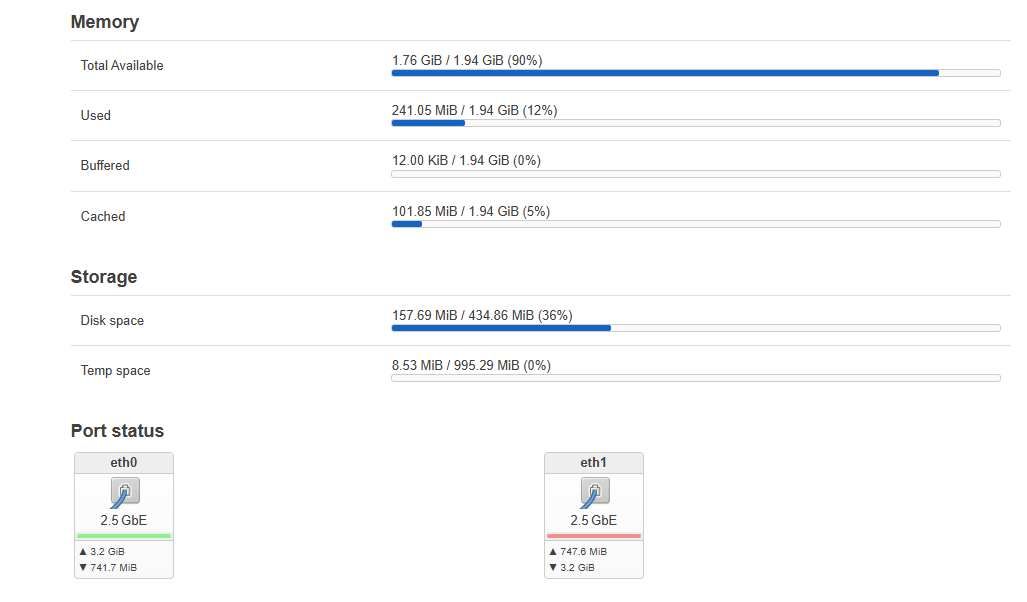Click the eth0 ethernet port icon
The width and height of the screenshot is (1027, 602).
tap(124, 492)
